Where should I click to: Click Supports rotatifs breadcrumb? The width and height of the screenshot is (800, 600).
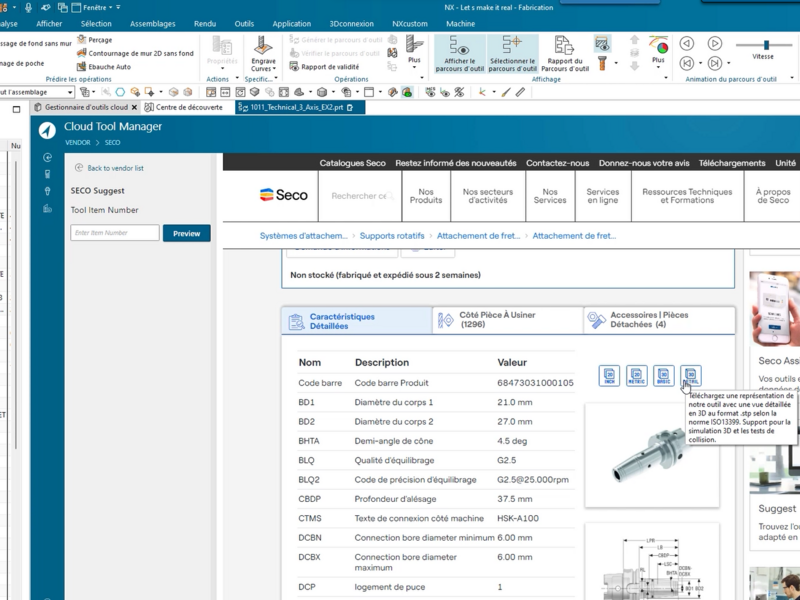[x=392, y=236]
